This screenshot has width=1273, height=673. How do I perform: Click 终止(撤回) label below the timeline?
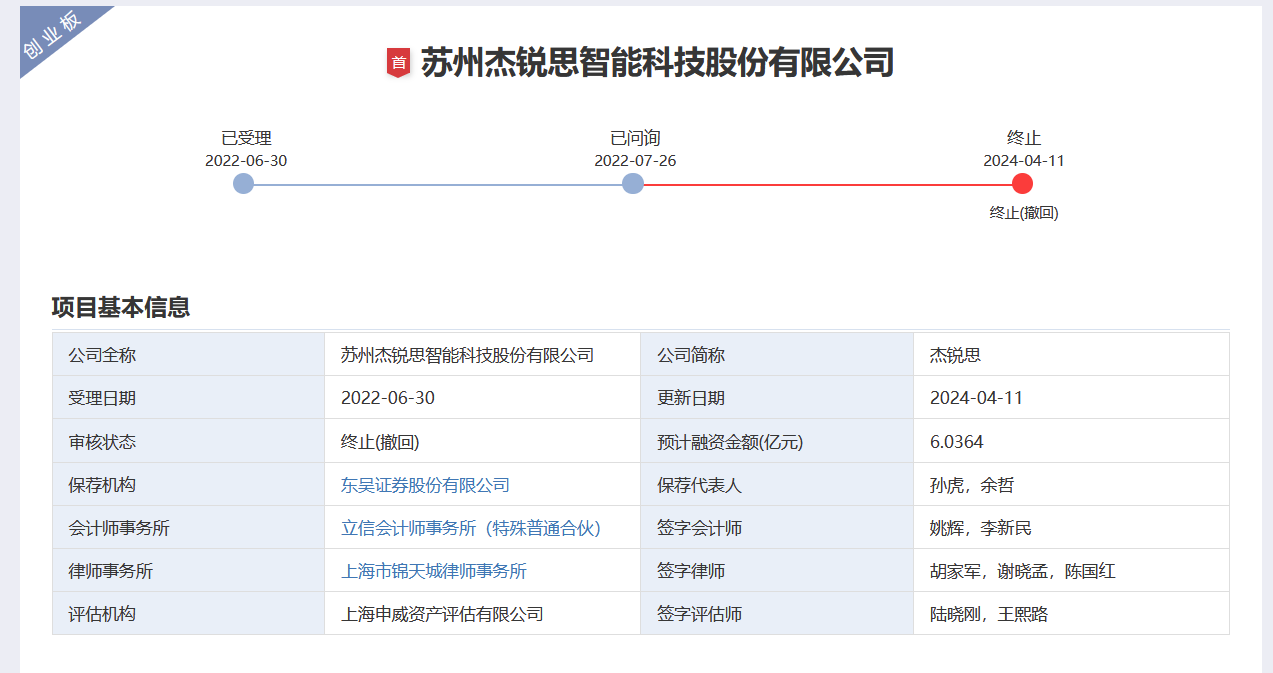[x=1023, y=213]
